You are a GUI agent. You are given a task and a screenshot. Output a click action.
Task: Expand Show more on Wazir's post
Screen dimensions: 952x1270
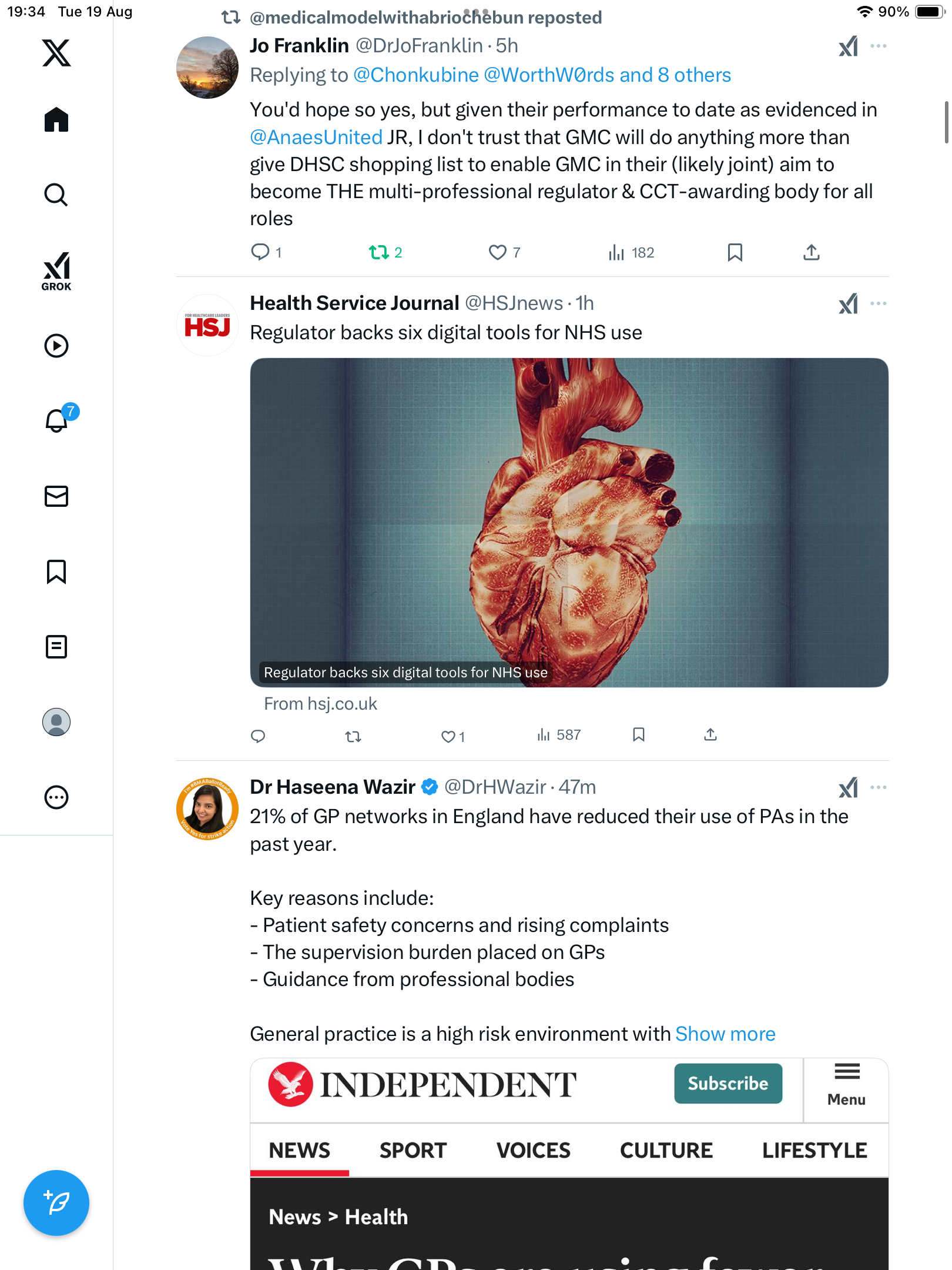pyautogui.click(x=725, y=1034)
